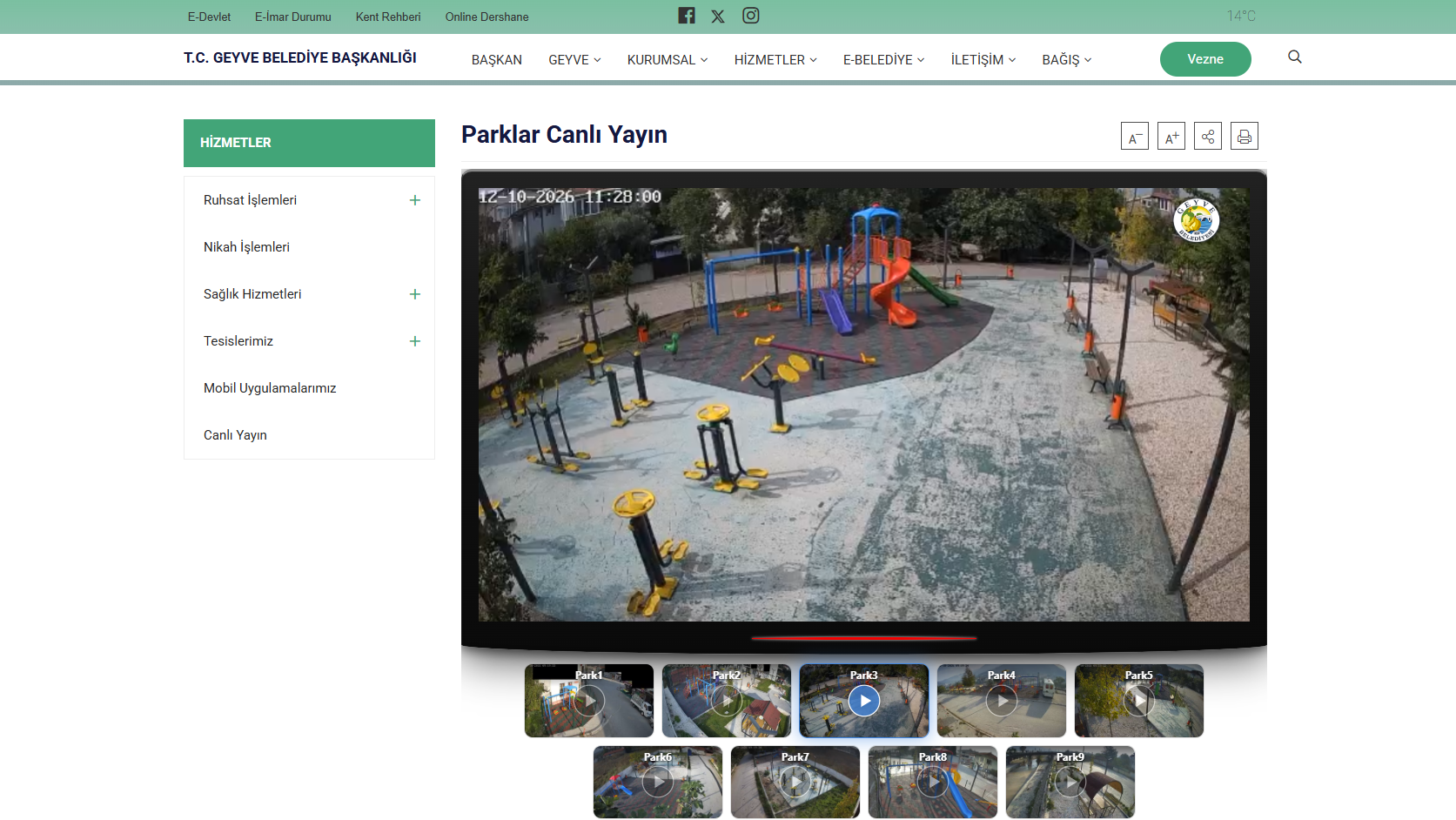The height and width of the screenshot is (820, 1456).
Task: Expand the Sağlık Hizmetleri submenu
Action: click(415, 294)
